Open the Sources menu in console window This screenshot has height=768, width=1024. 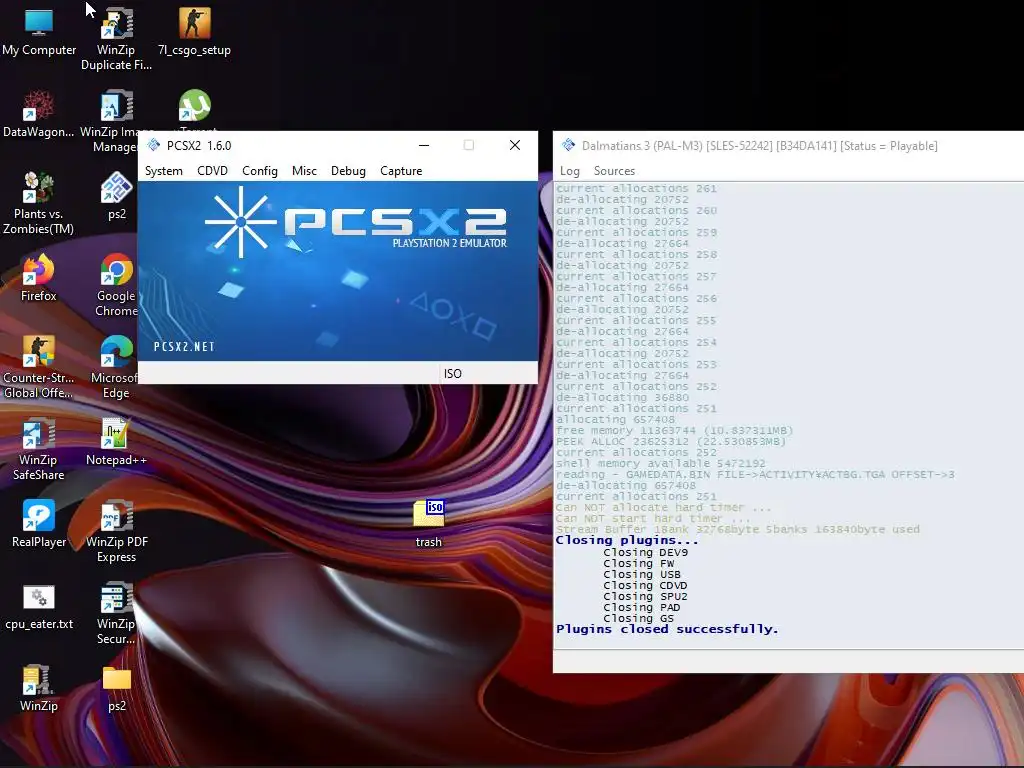pos(614,171)
